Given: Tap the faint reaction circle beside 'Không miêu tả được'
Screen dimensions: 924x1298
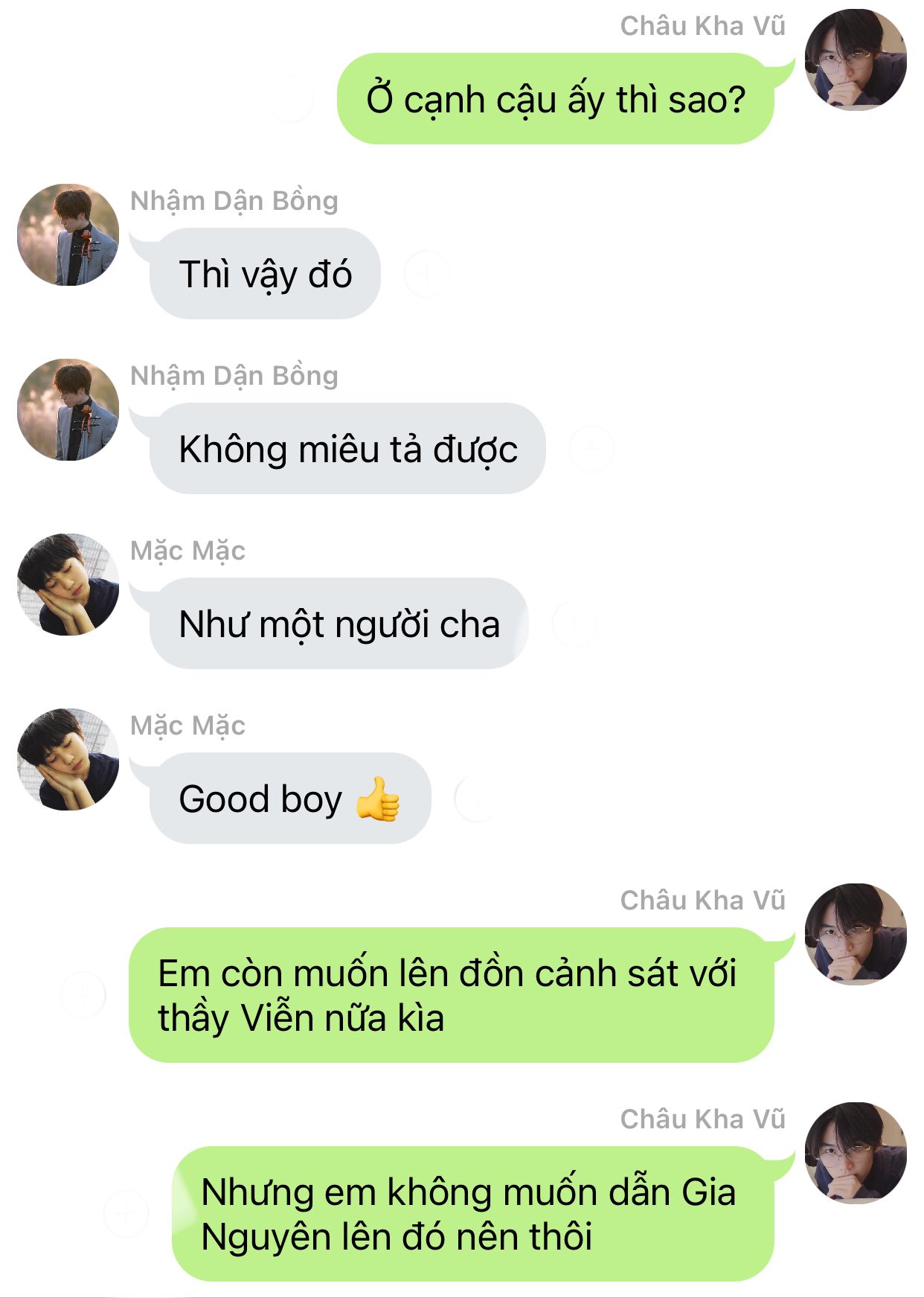Looking at the screenshot, I should 591,449.
